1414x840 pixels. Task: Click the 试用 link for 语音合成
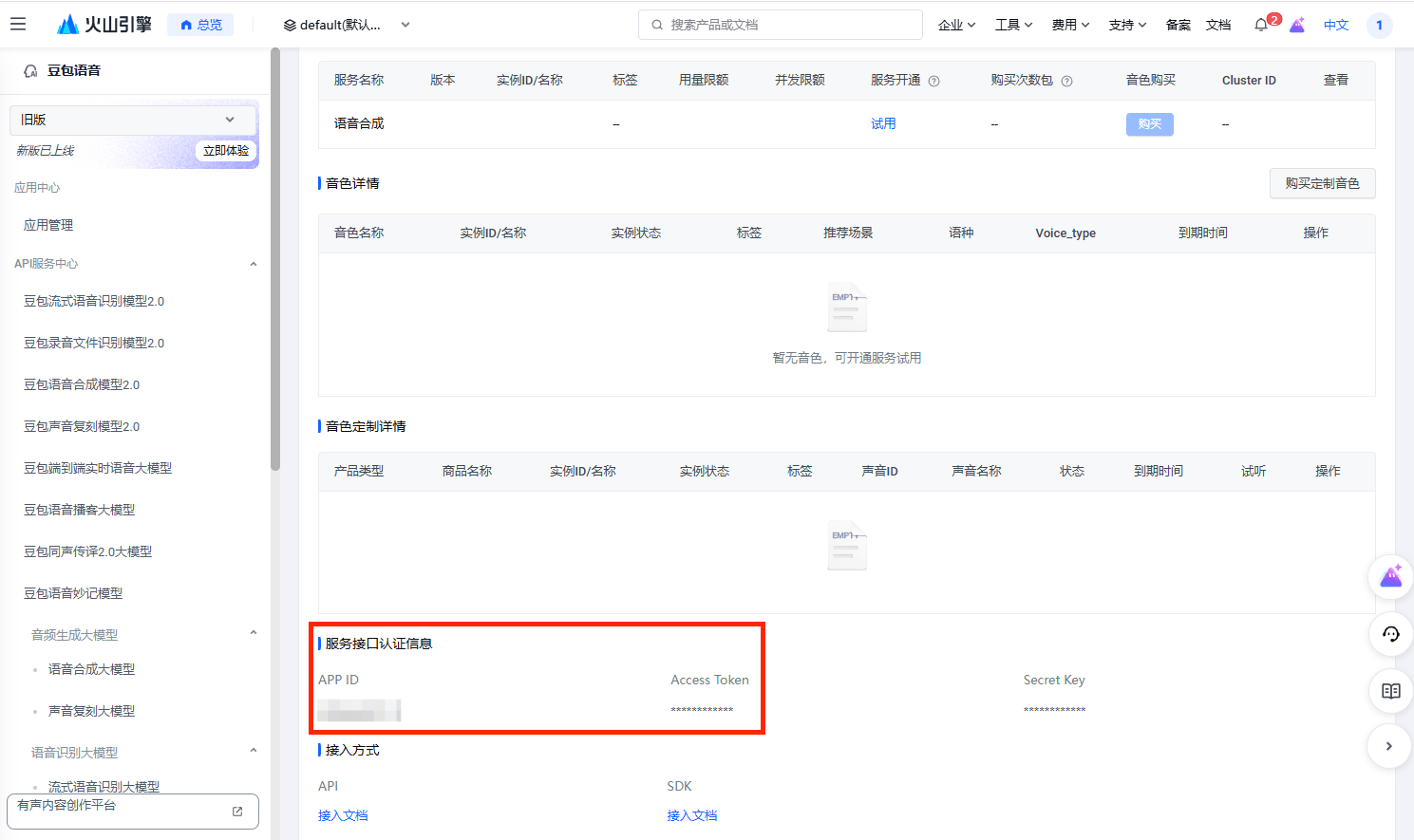tap(883, 123)
